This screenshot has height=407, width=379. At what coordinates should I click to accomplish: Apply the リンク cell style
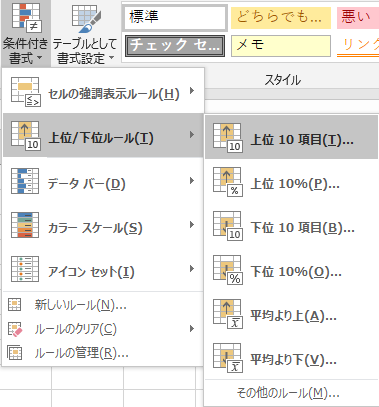tap(358, 46)
